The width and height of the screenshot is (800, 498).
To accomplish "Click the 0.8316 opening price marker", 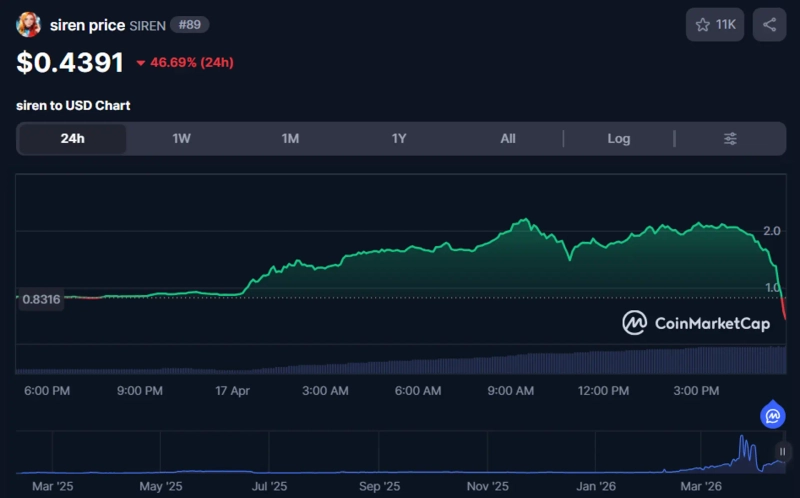I will 40,298.
